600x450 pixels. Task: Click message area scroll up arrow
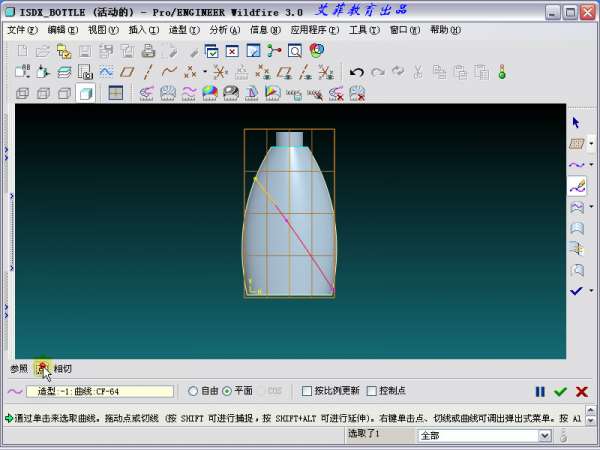point(591,411)
